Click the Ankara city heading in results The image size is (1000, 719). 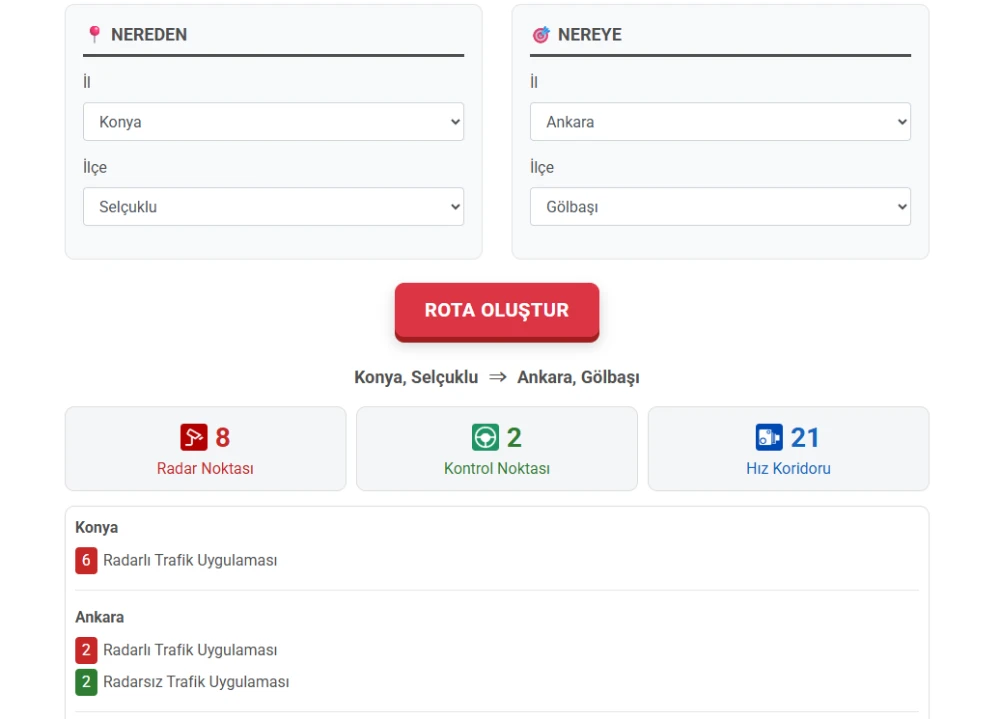[x=100, y=617]
